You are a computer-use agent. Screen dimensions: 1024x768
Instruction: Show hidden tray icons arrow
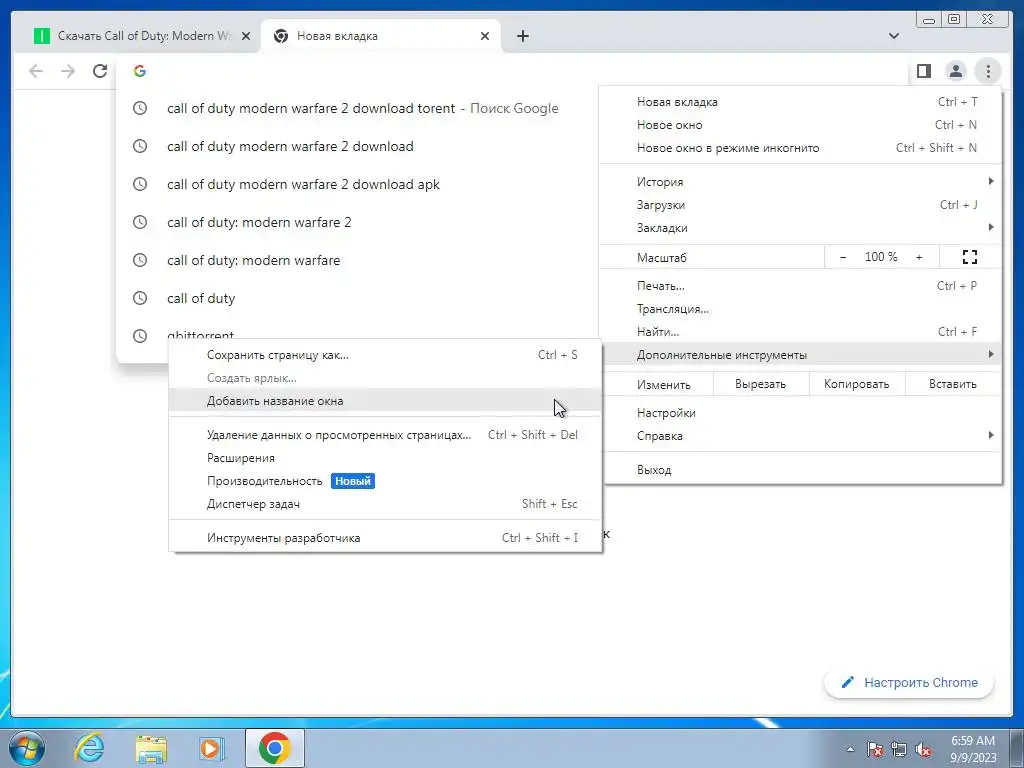pos(850,749)
